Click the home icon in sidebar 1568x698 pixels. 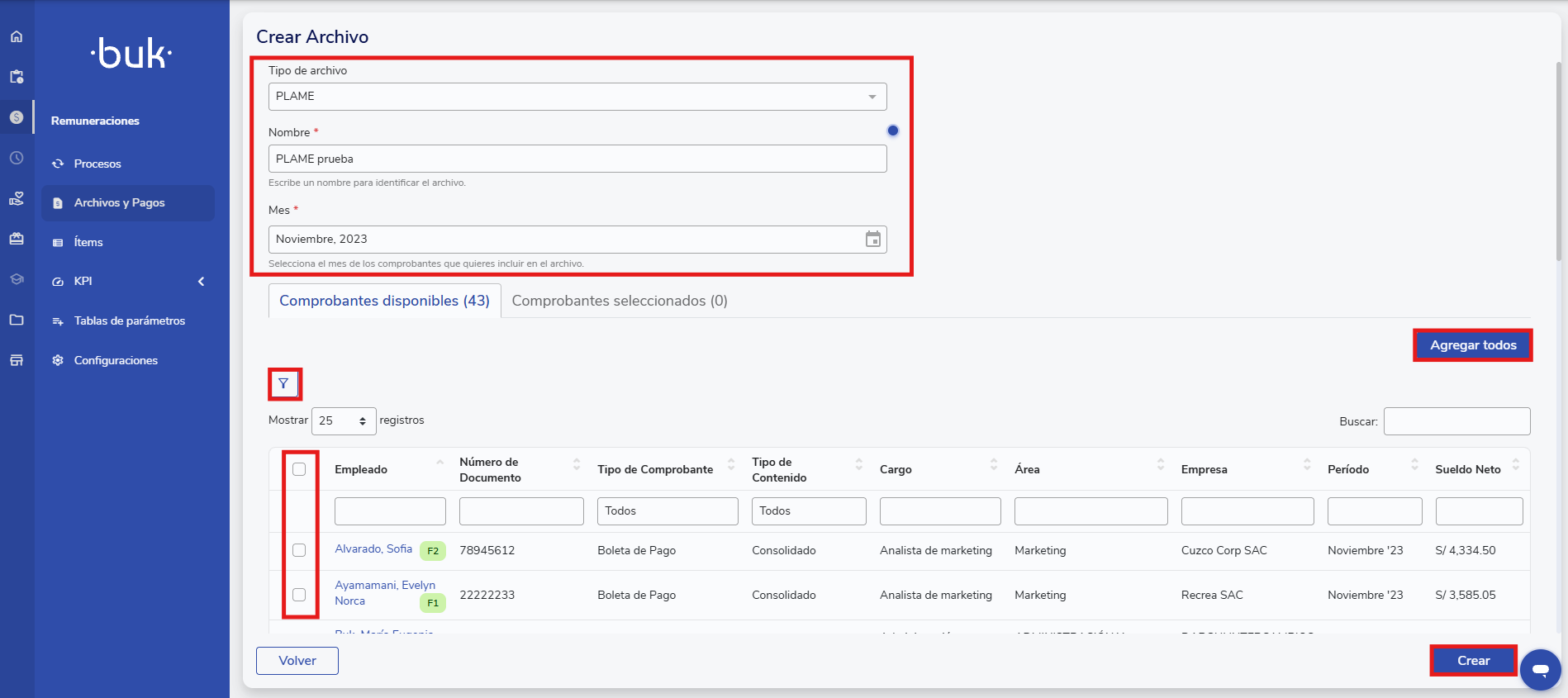(17, 36)
